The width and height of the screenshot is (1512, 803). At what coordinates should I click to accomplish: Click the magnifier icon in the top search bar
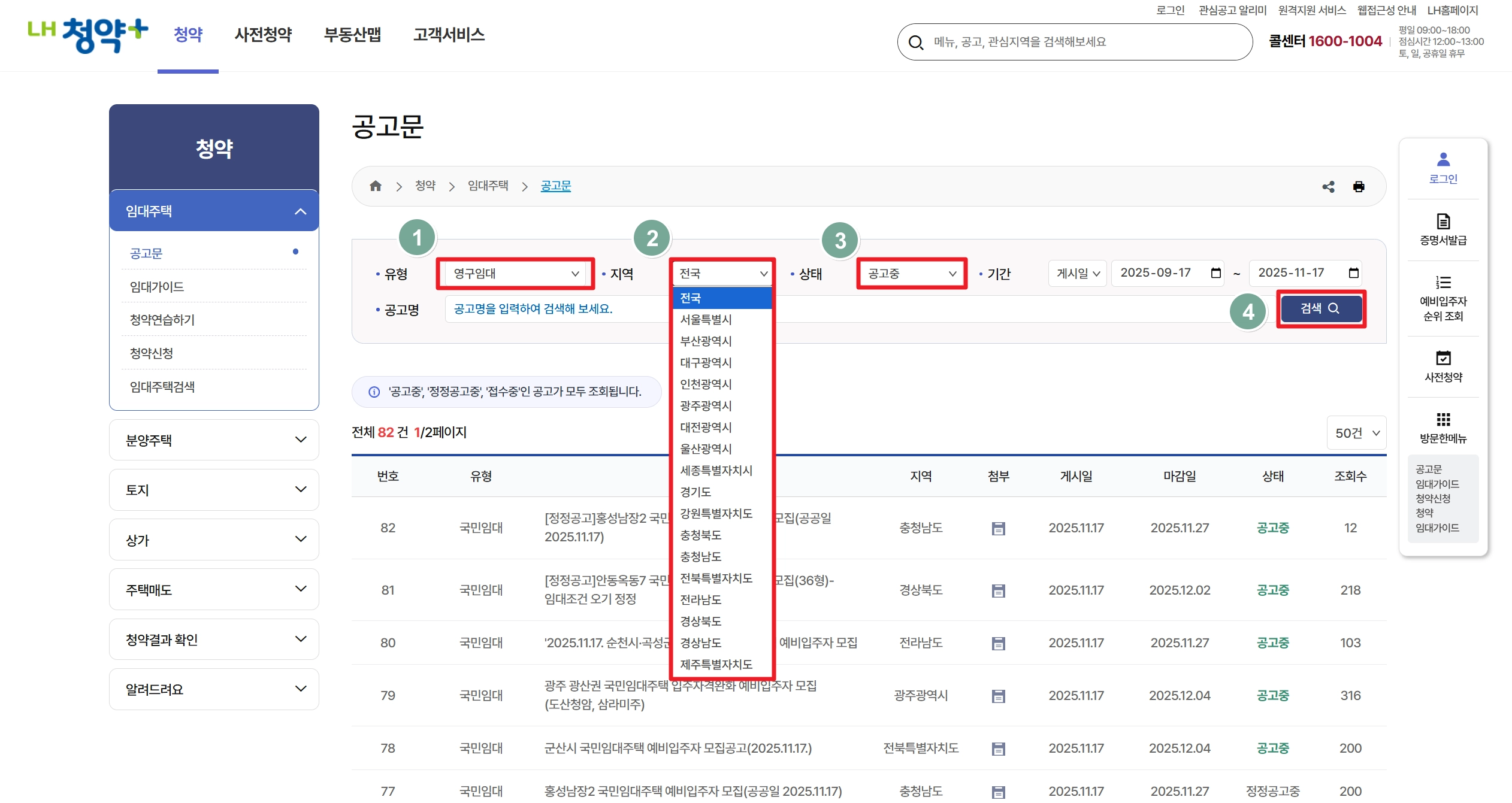pos(916,42)
